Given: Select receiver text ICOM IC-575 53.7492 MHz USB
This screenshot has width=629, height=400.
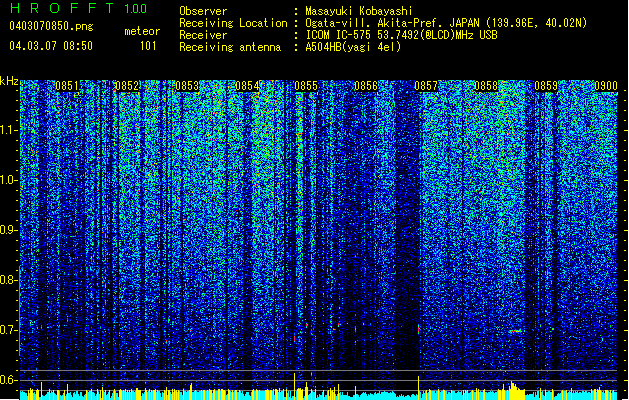Looking at the screenshot, I should [x=401, y=35].
